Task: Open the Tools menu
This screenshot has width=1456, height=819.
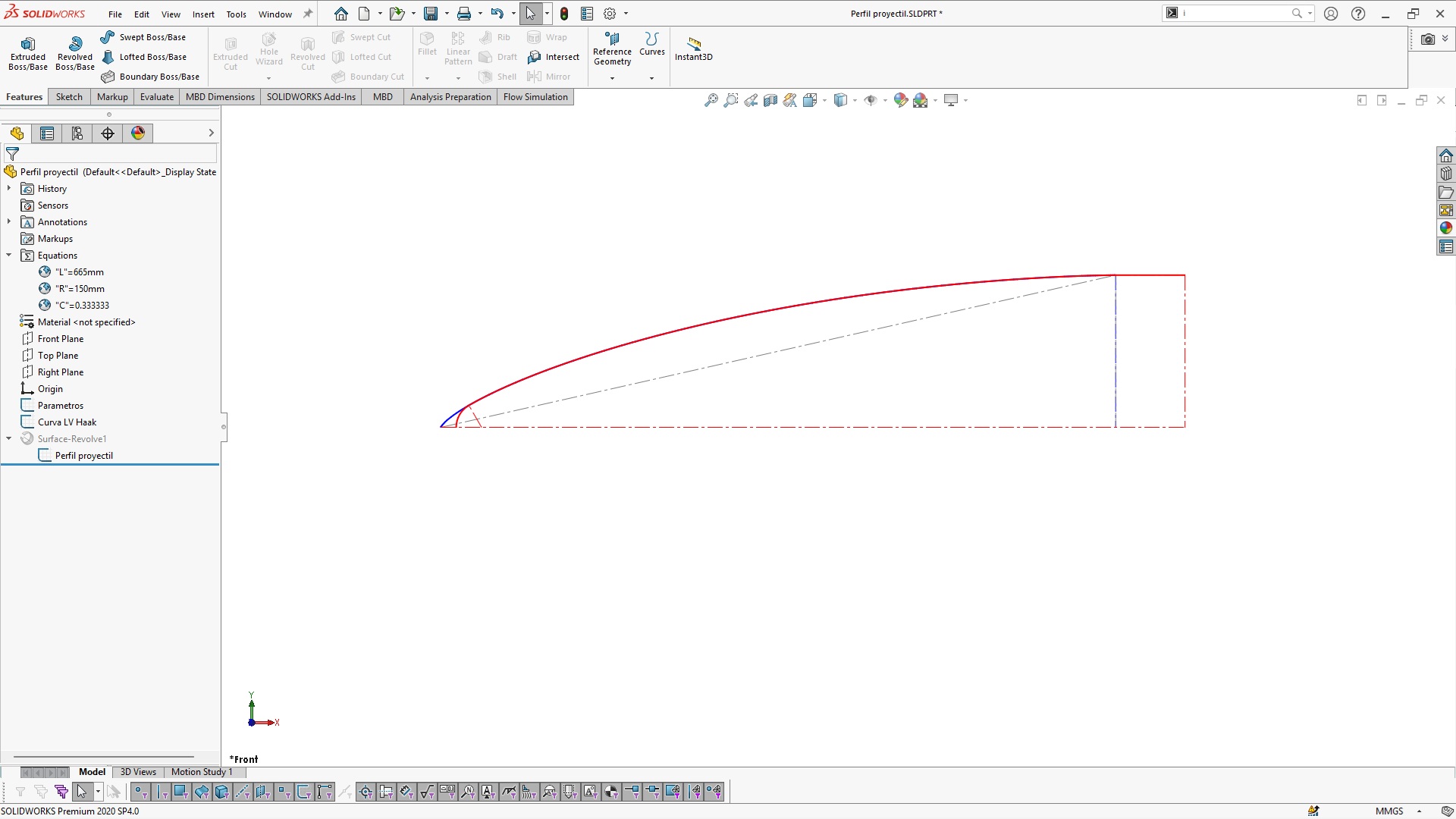Action: [x=236, y=14]
